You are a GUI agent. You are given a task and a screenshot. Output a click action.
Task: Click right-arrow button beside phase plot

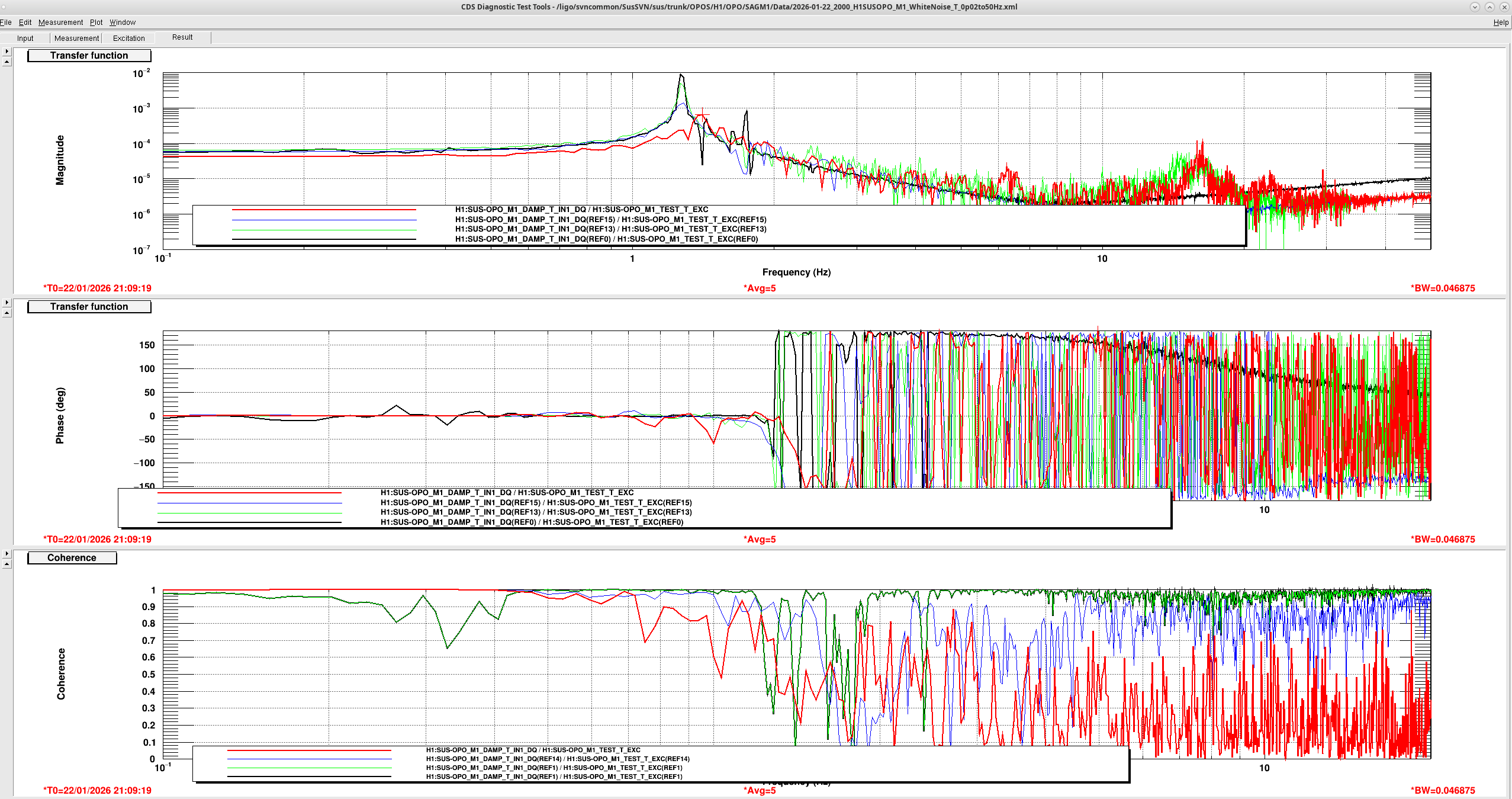7,303
